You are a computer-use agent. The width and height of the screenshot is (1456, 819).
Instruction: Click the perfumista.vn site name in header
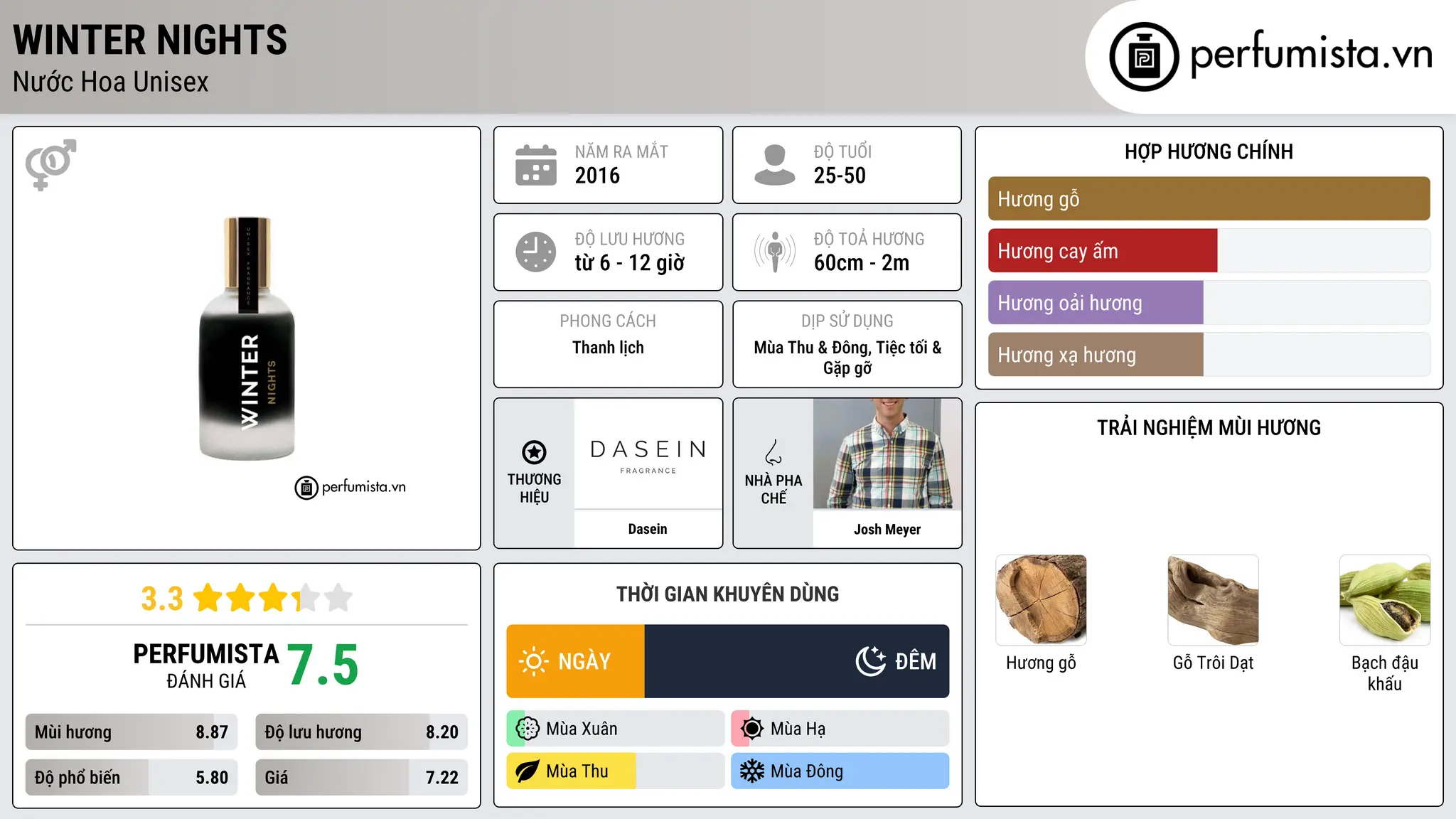(x=1312, y=54)
